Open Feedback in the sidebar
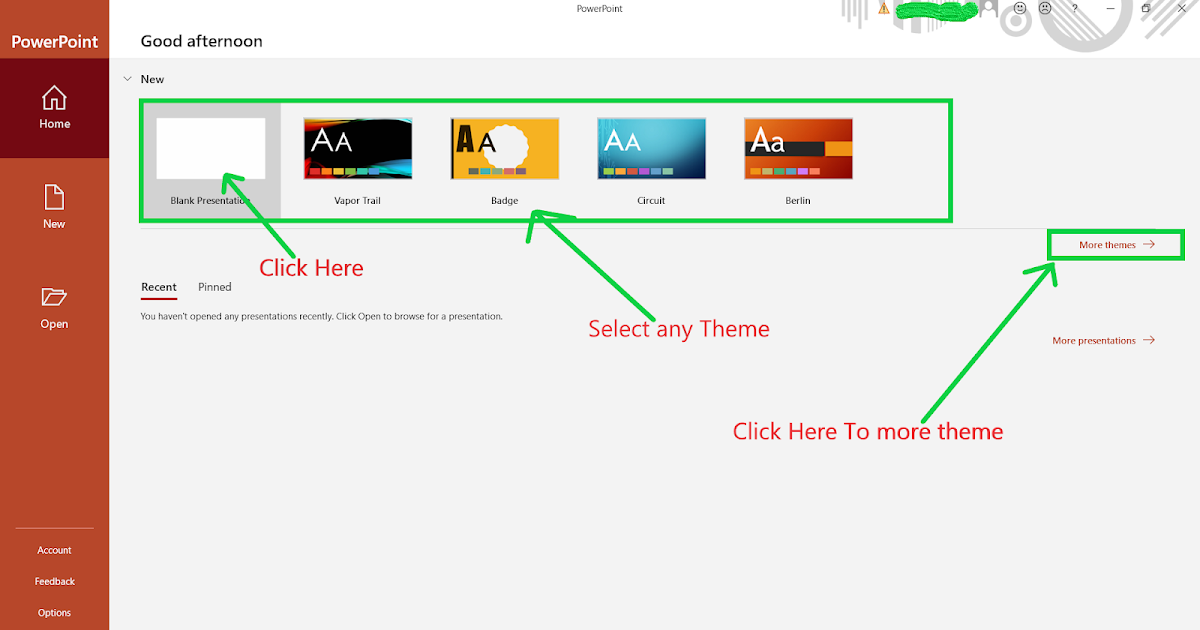This screenshot has width=1200, height=630. 54,581
